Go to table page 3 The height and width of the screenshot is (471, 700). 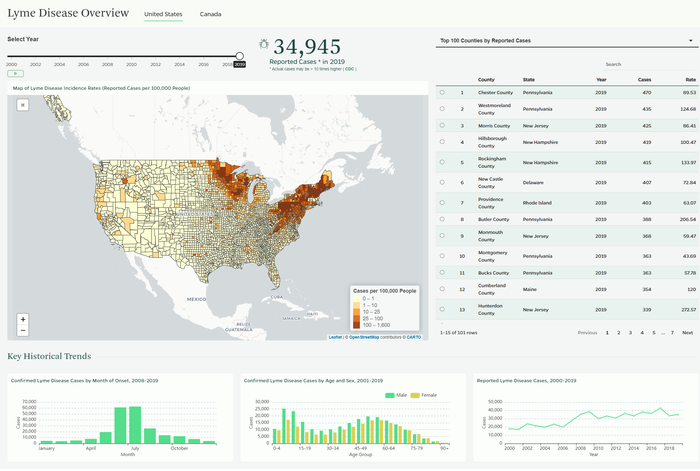[630, 333]
